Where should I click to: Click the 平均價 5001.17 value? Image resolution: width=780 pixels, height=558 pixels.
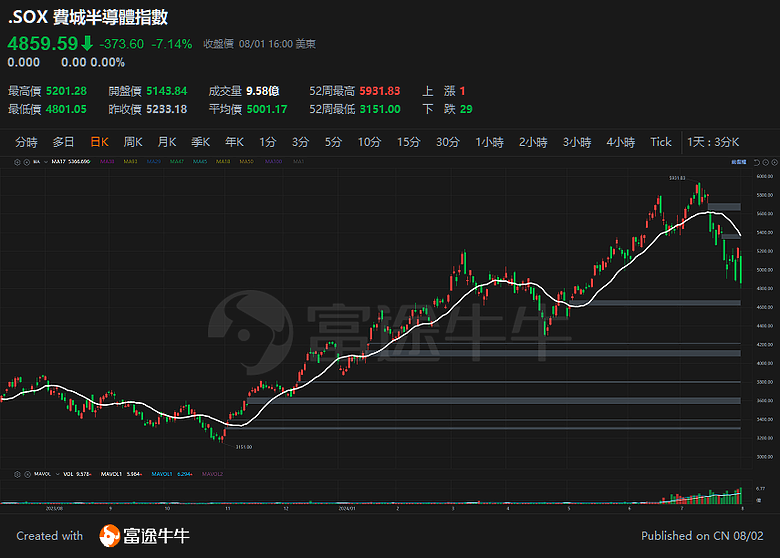click(x=267, y=109)
